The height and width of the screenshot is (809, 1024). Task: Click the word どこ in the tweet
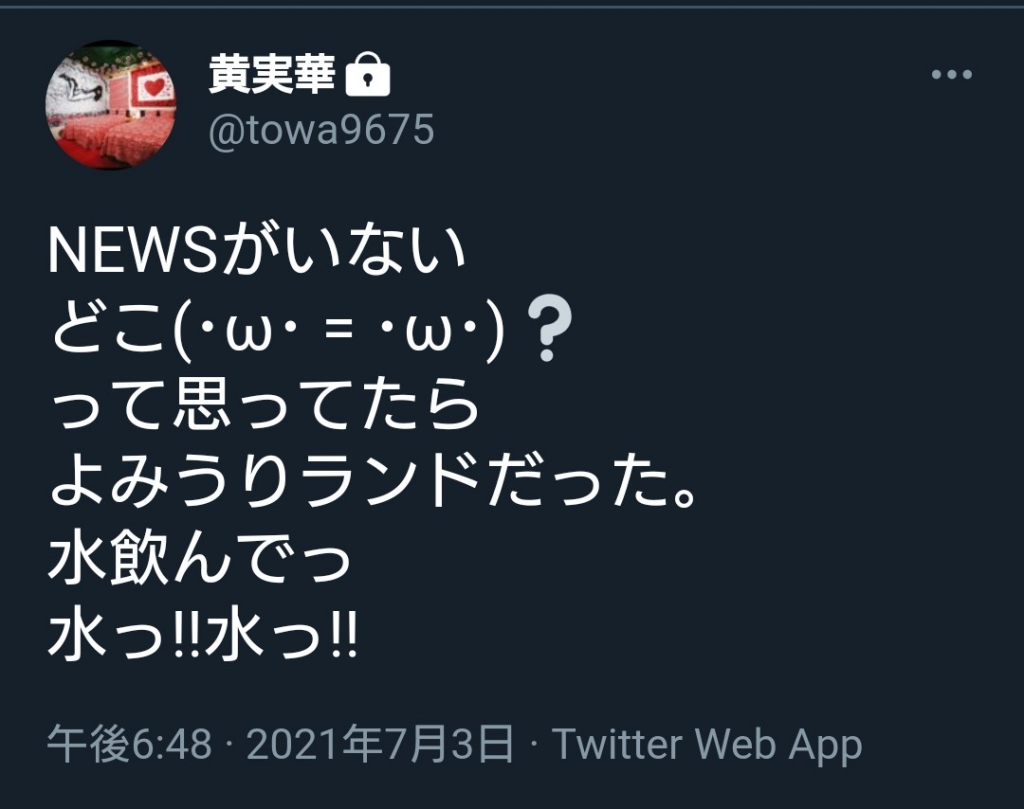coord(110,329)
